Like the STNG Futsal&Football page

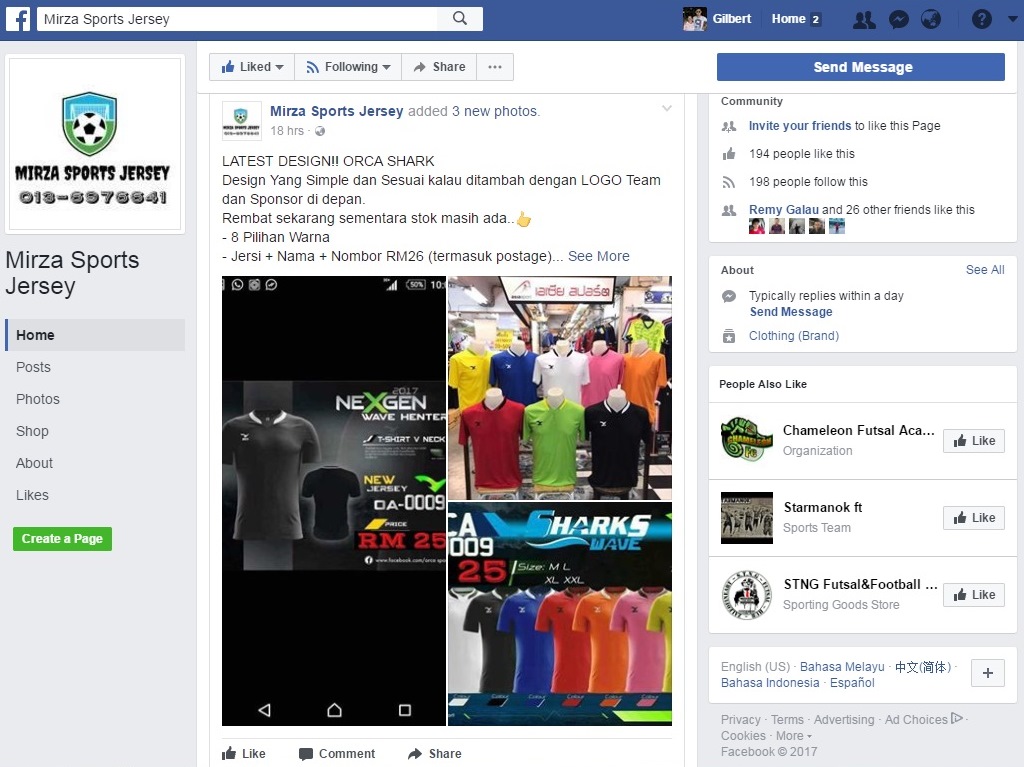click(x=974, y=595)
